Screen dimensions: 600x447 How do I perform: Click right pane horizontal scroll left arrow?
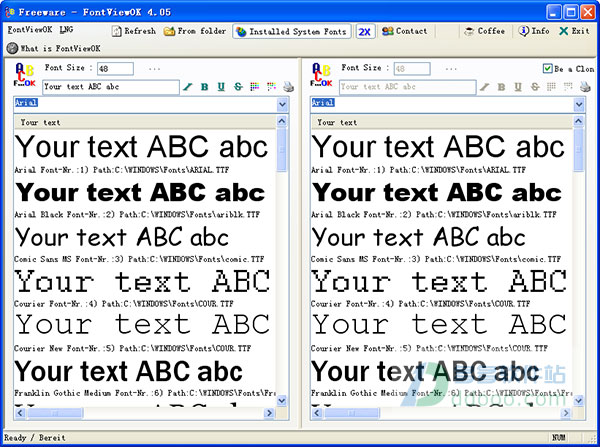(316, 413)
